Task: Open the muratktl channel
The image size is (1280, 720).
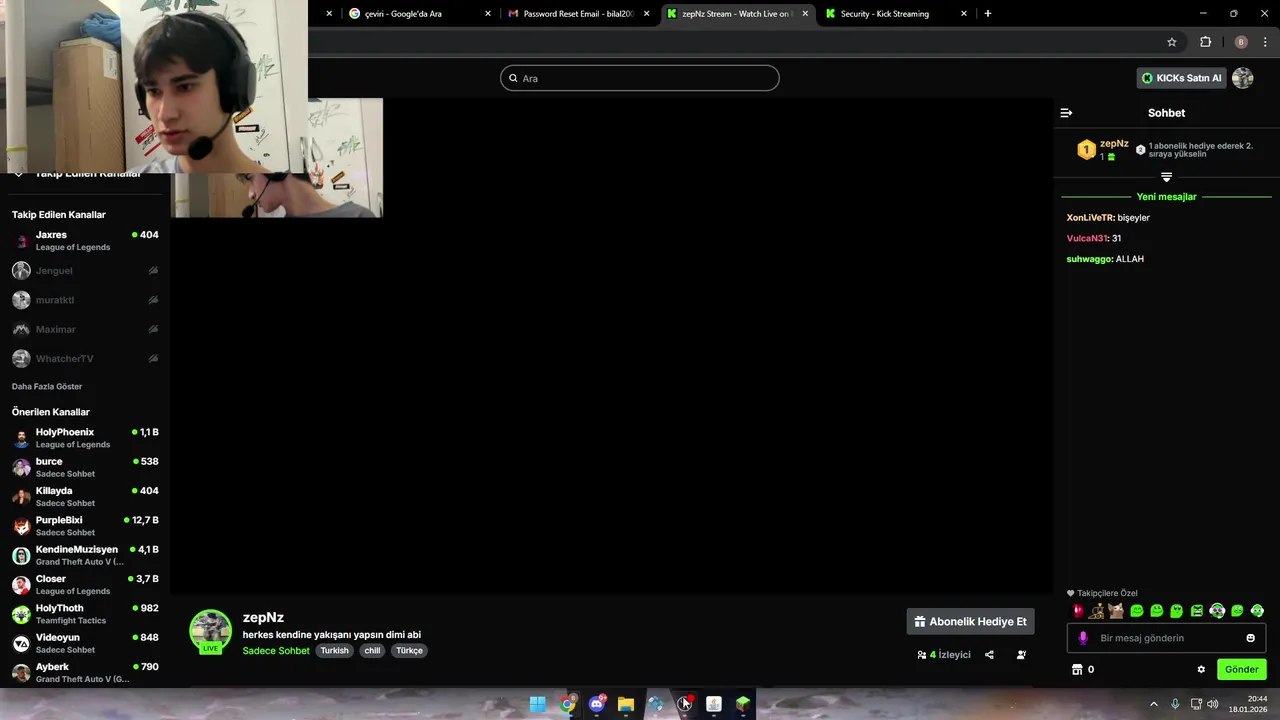Action: tap(85, 300)
